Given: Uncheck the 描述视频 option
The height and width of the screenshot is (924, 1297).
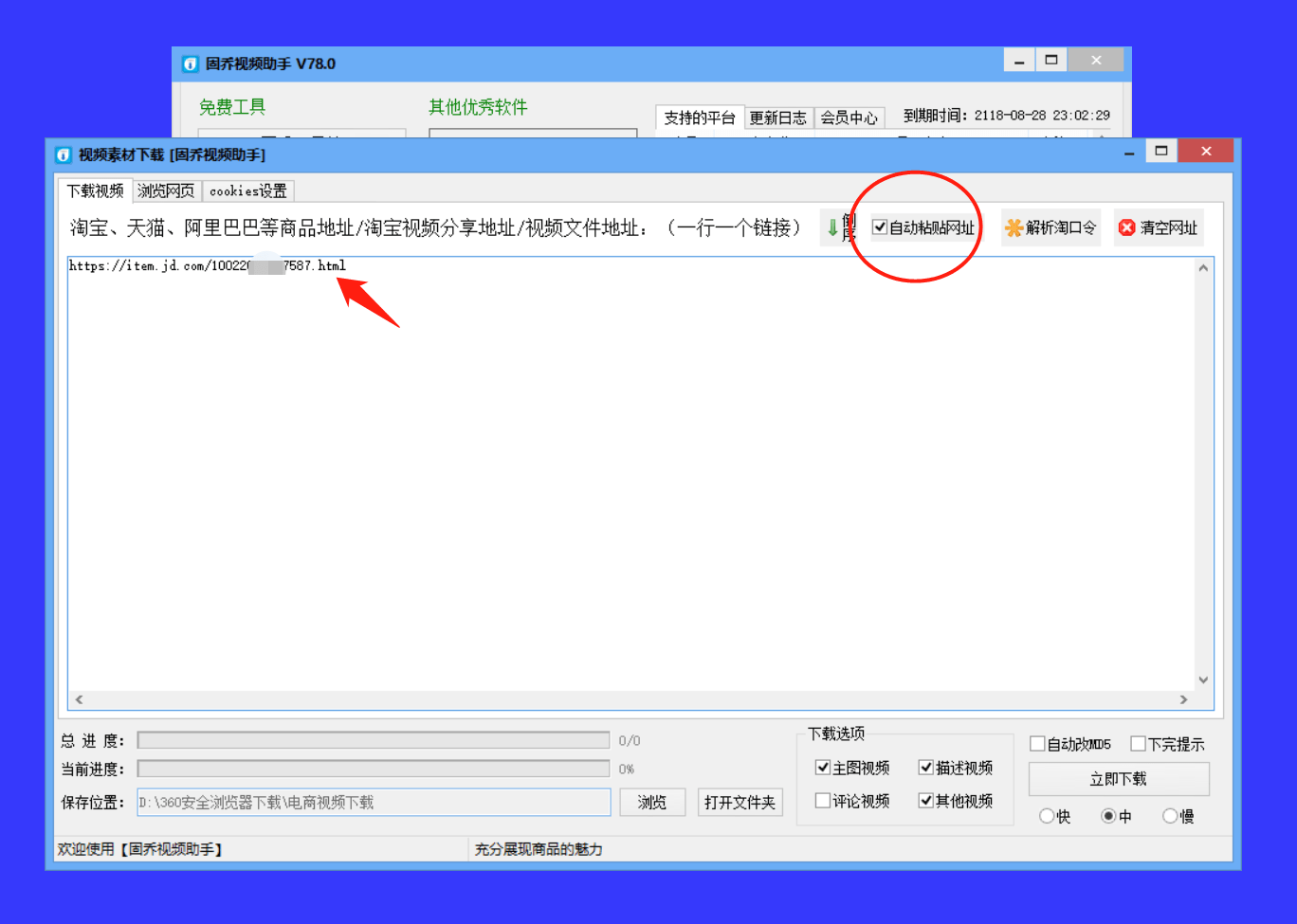Looking at the screenshot, I should 926,768.
